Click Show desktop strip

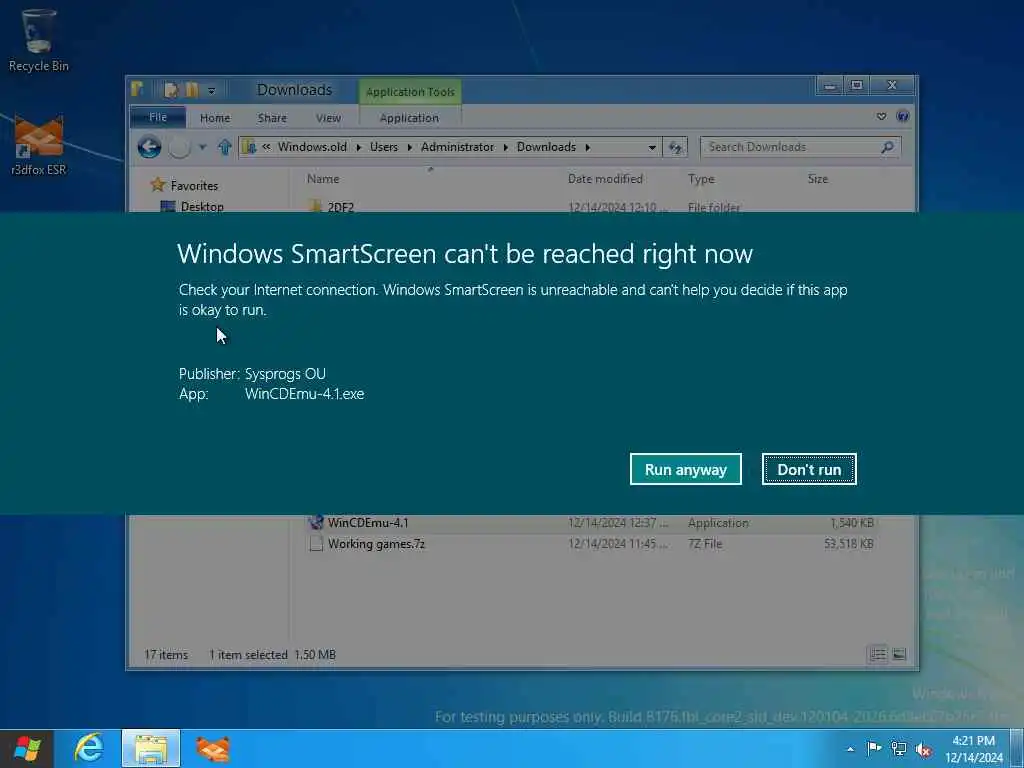tap(1017, 749)
